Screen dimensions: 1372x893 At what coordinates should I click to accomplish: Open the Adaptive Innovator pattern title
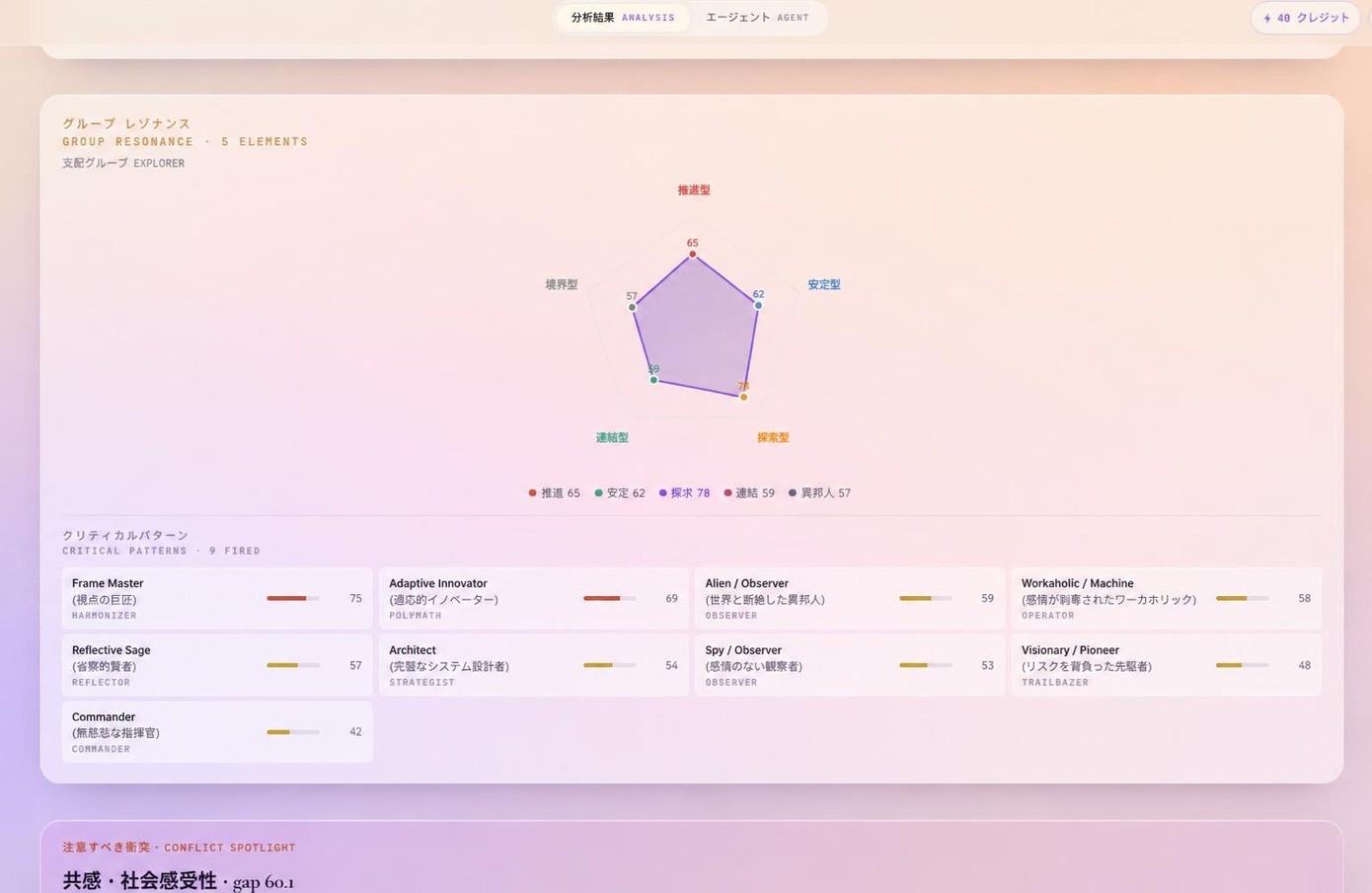tap(438, 584)
